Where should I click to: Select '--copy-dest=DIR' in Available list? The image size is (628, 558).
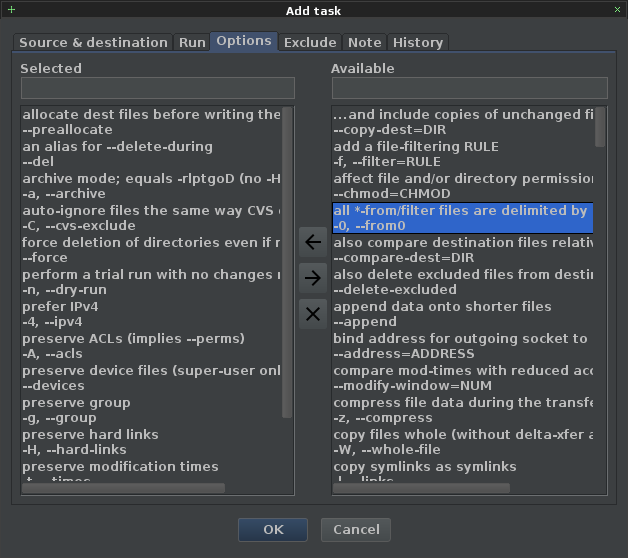point(463,122)
